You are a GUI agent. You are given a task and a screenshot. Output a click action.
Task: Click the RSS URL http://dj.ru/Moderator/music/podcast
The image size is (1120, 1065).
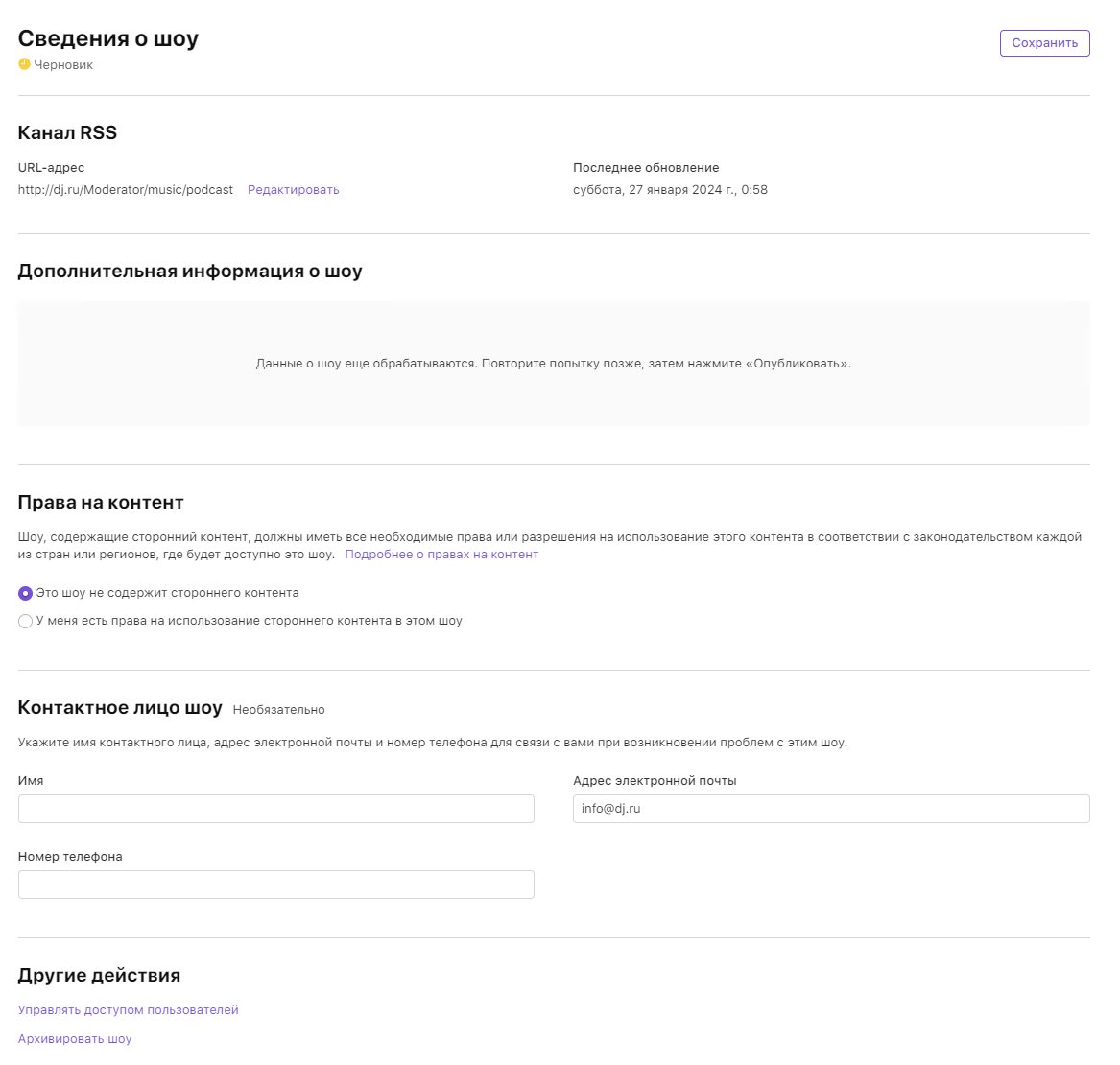coord(126,190)
